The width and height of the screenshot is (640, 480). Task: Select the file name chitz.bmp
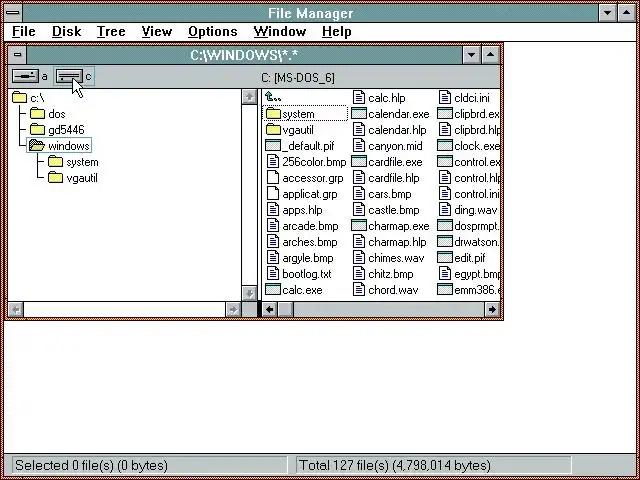[391, 274]
